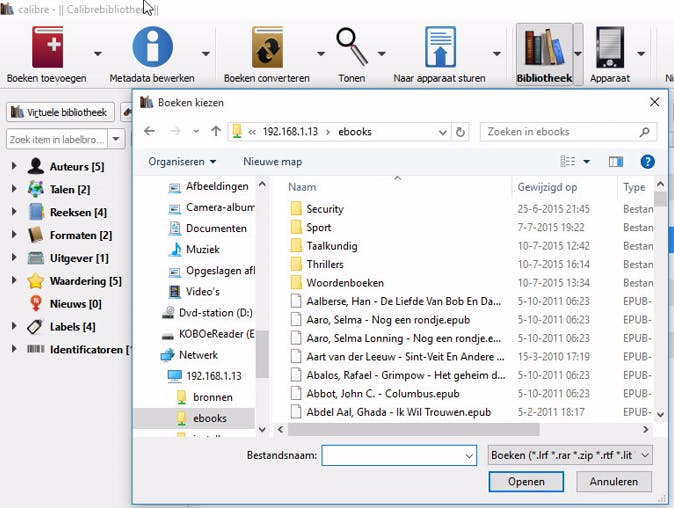Click Naar apparaat sturen icon
This screenshot has width=674, height=508.
click(x=440, y=47)
